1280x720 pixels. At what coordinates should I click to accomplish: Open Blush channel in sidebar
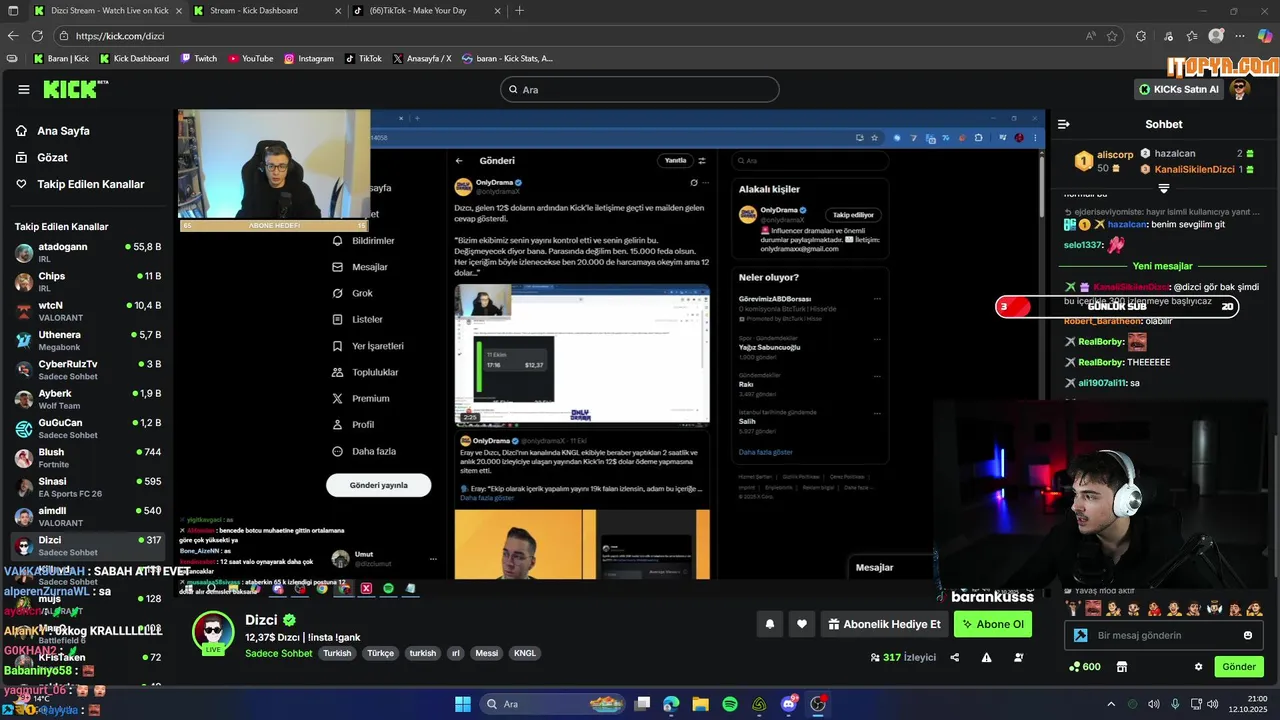click(x=88, y=458)
